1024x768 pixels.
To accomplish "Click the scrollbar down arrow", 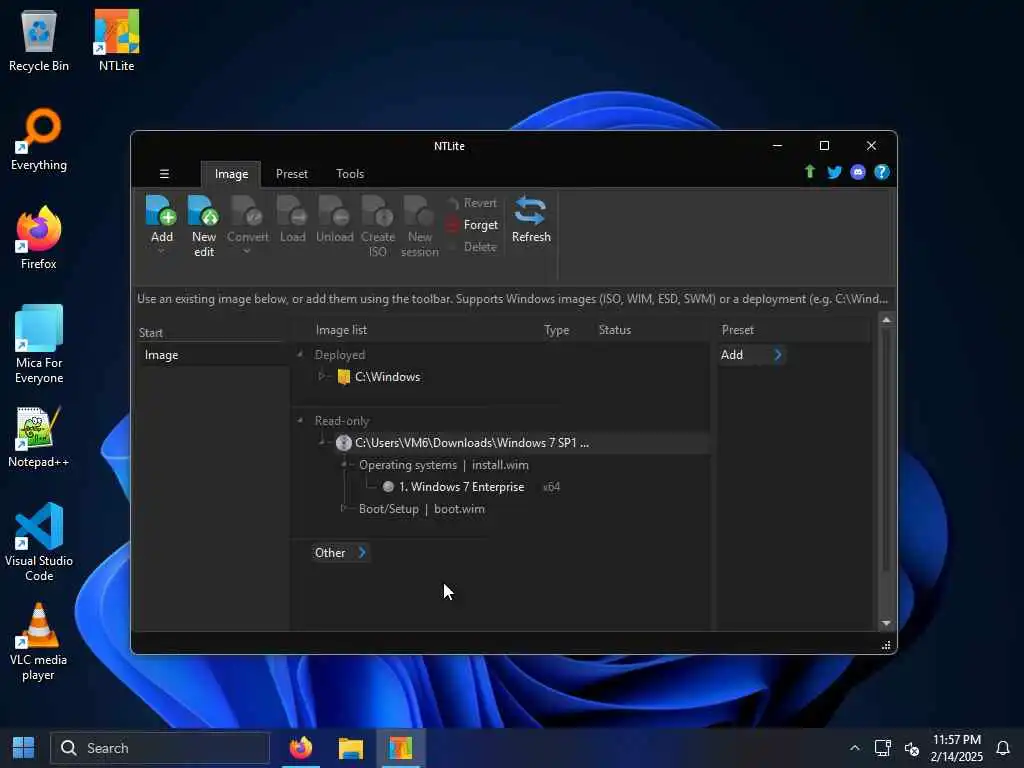I will click(x=886, y=624).
